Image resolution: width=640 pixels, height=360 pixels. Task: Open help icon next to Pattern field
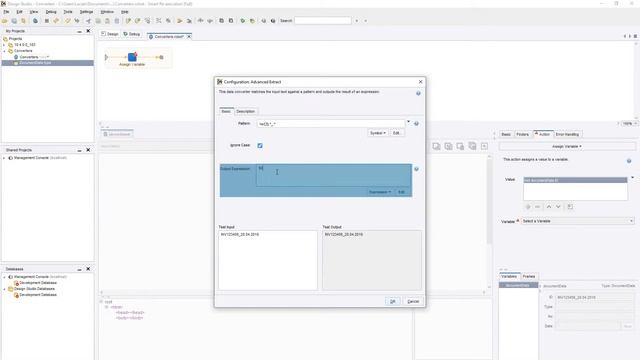[x=416, y=124]
